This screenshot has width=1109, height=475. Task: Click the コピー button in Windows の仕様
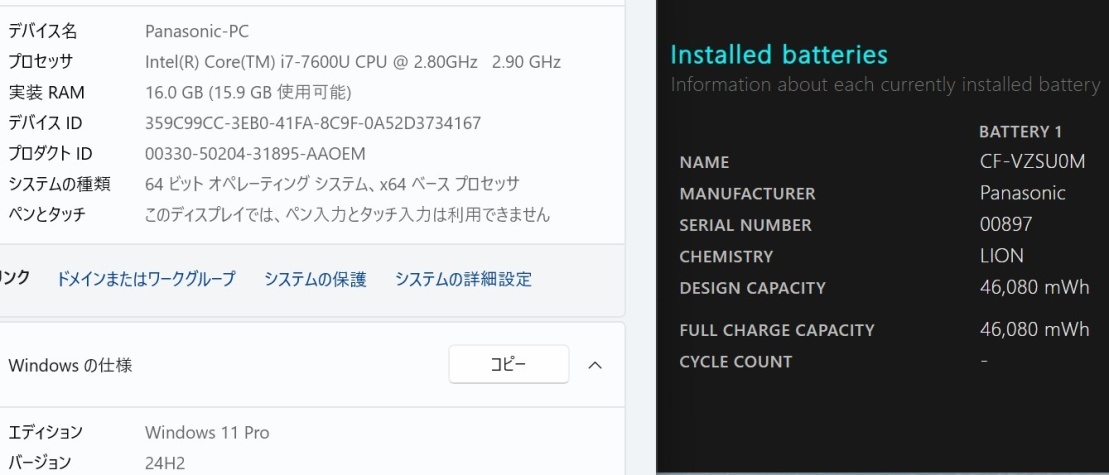(509, 365)
